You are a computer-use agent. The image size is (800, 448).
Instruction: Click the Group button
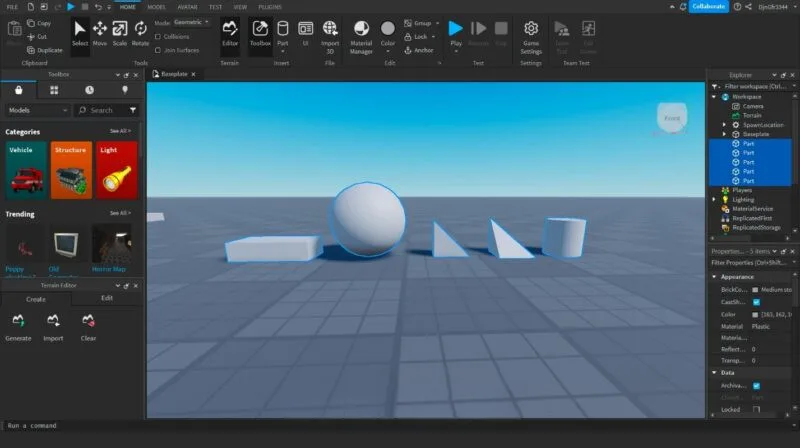[418, 23]
